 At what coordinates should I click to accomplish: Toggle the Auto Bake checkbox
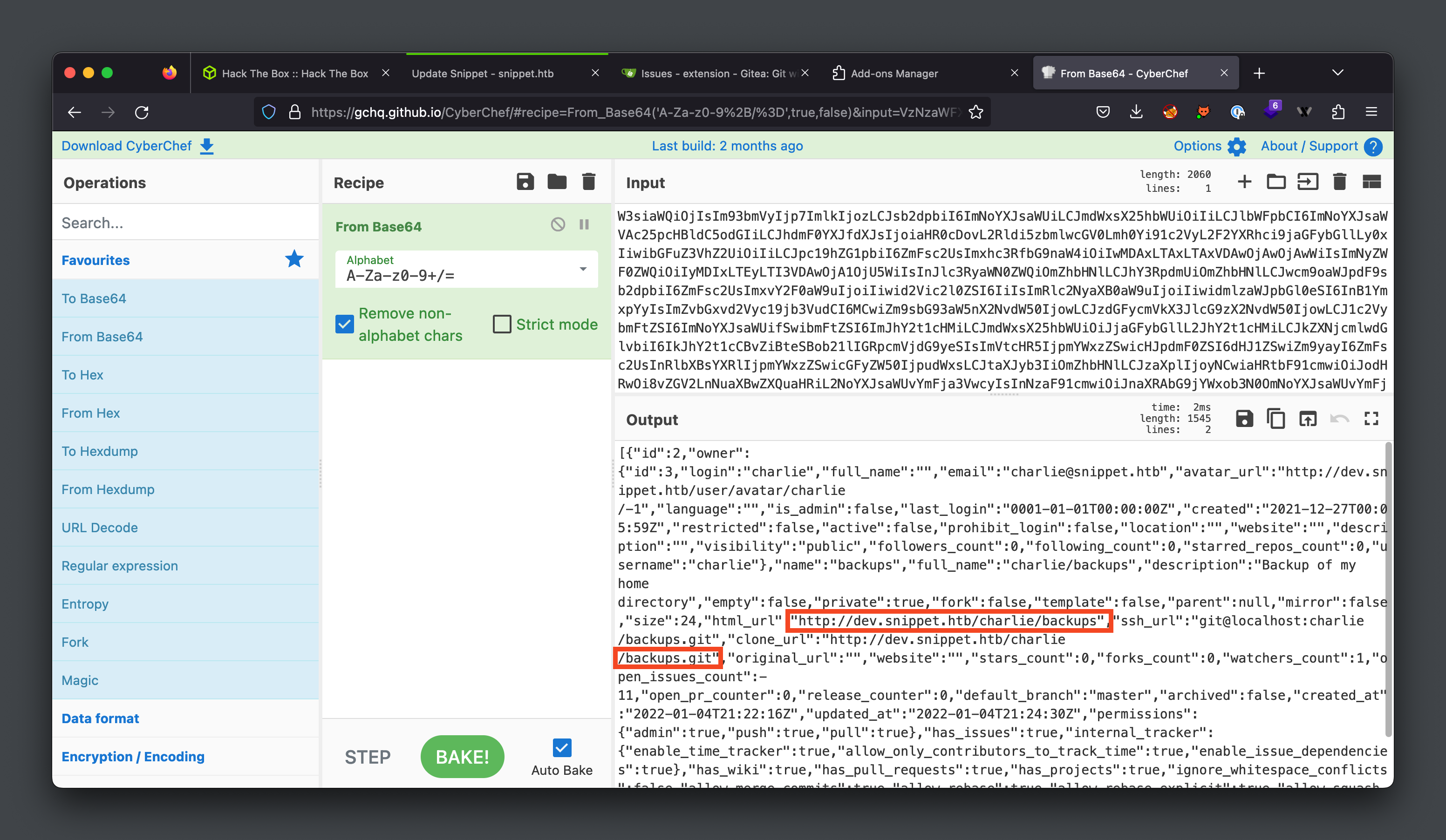pos(562,748)
